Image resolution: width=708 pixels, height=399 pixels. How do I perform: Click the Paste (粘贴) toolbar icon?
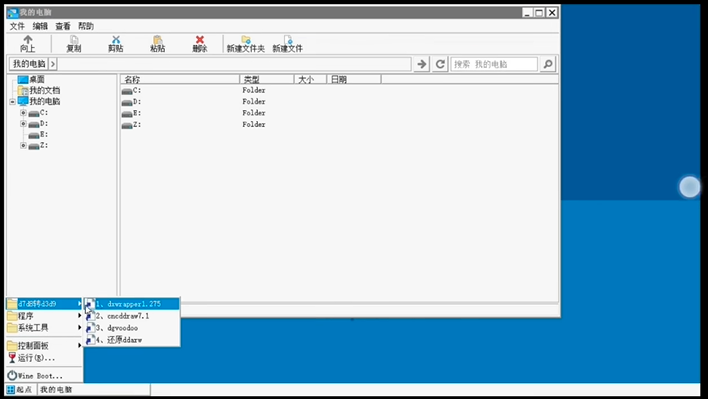click(158, 40)
